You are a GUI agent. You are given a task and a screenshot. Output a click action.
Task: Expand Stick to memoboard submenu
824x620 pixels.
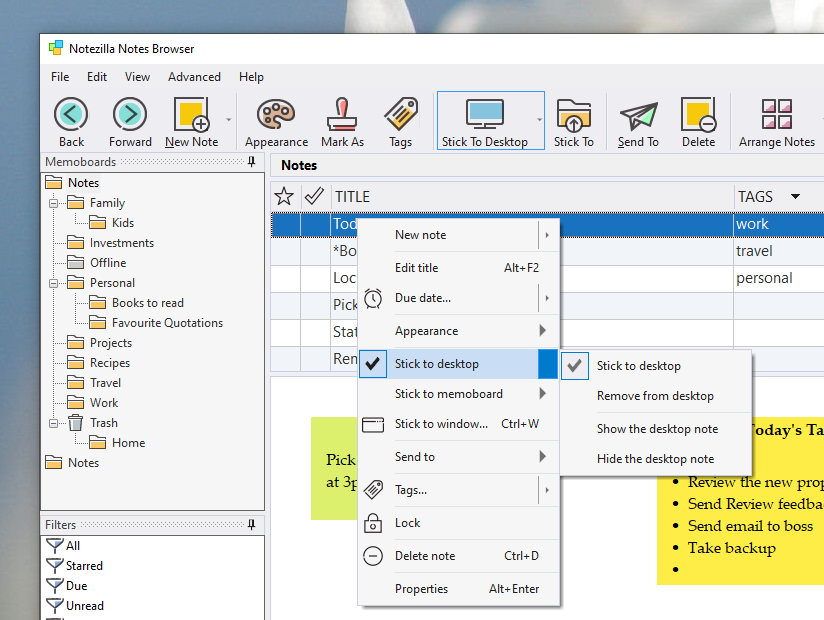point(543,394)
